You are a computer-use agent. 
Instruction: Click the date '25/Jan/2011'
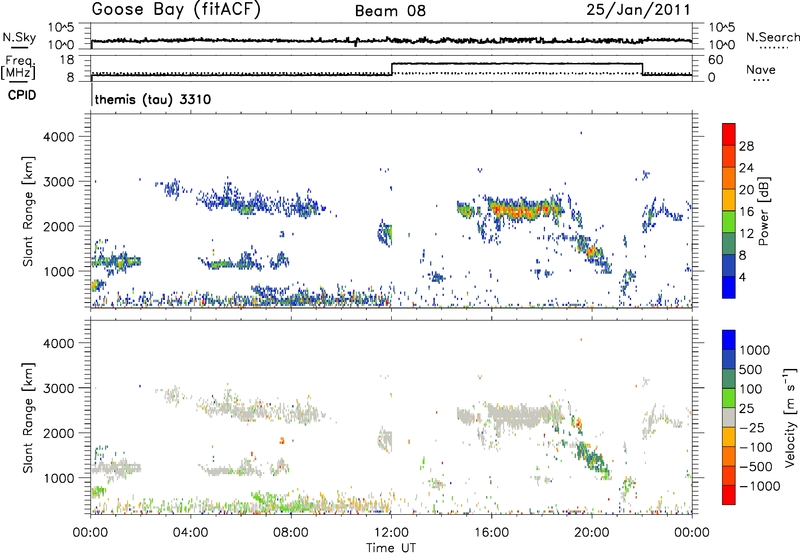click(638, 10)
